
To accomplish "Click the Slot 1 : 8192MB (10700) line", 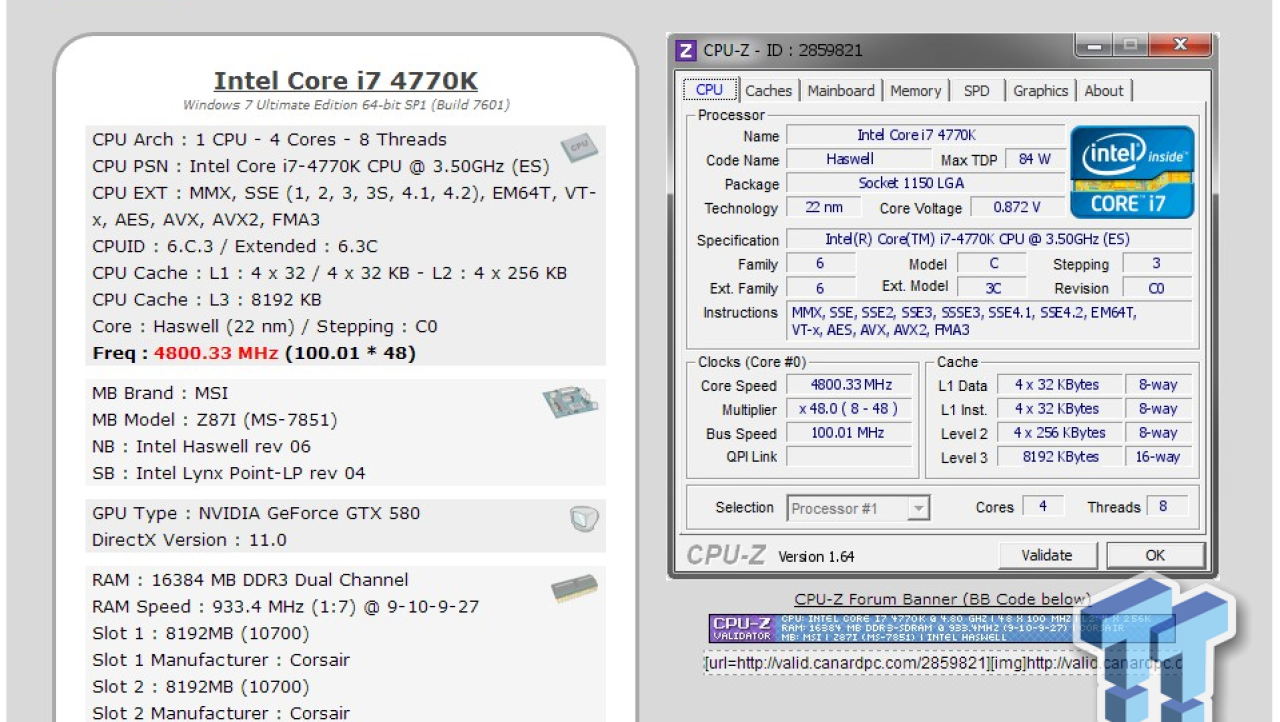I will point(201,634).
